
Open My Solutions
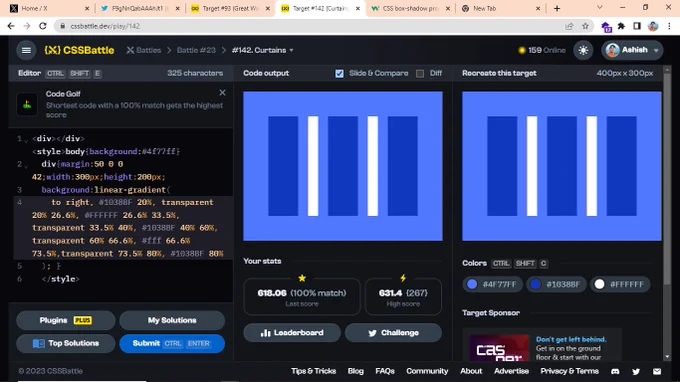[172, 320]
